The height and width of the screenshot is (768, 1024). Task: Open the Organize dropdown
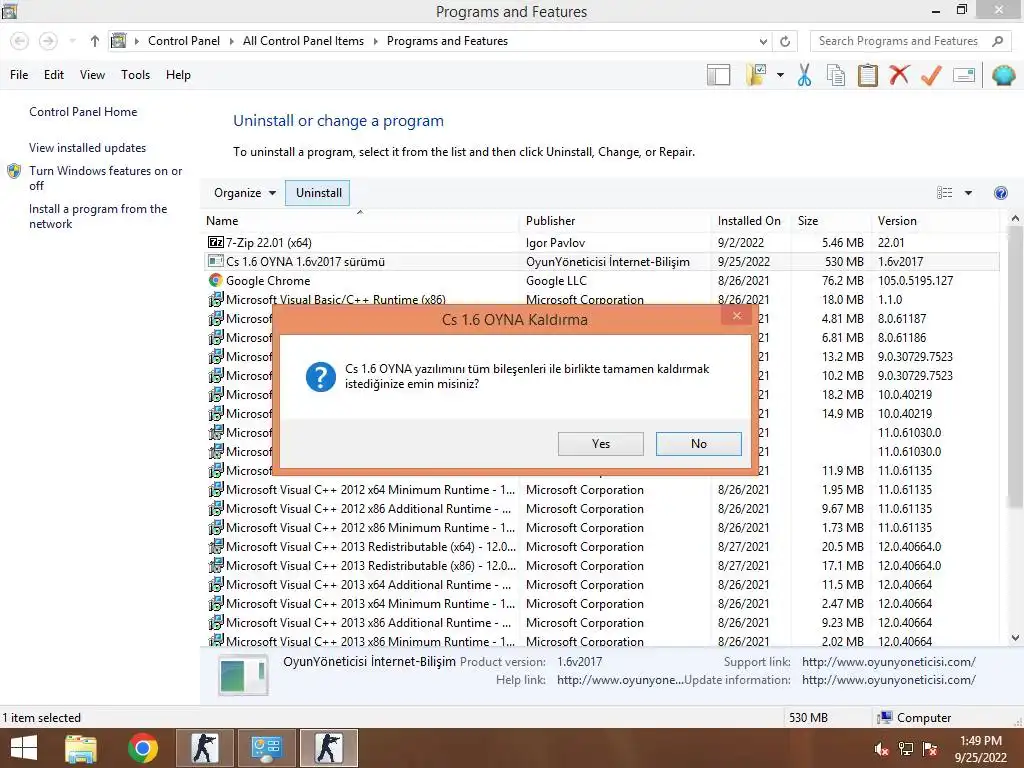click(245, 193)
